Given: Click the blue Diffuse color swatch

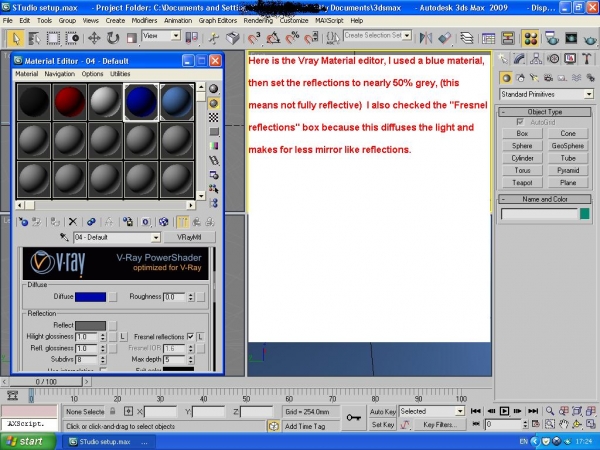Looking at the screenshot, I should click(90, 297).
